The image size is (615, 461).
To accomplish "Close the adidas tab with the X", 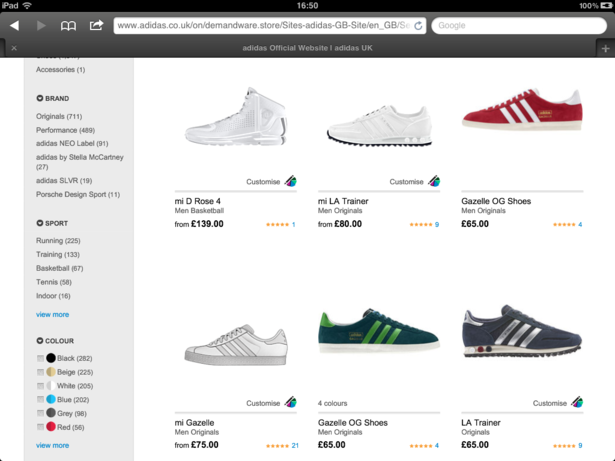I will 14,48.
